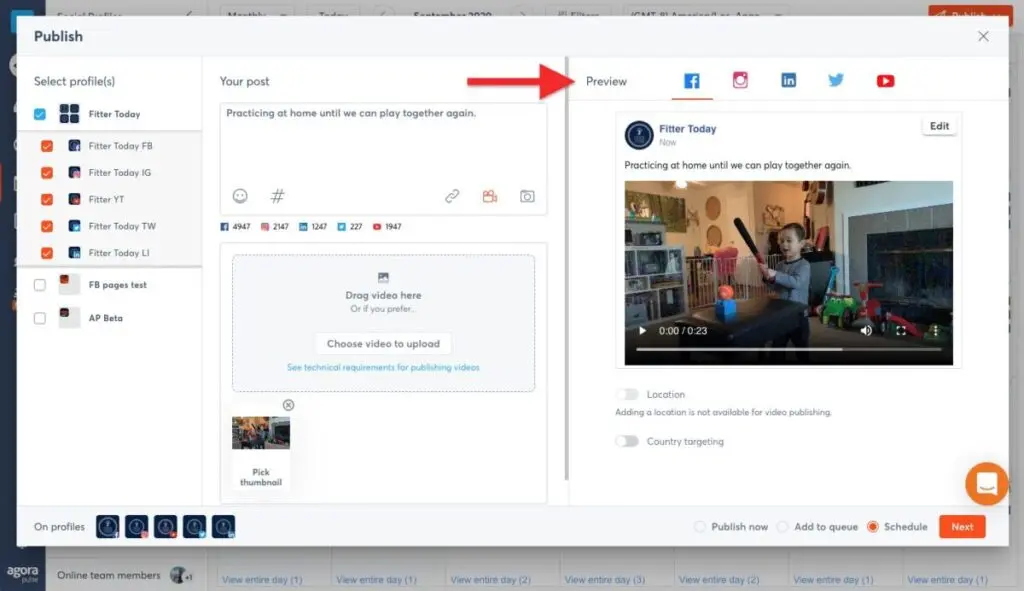Choose the Add to queue option
Screen dimensions: 1024x591
click(x=783, y=527)
